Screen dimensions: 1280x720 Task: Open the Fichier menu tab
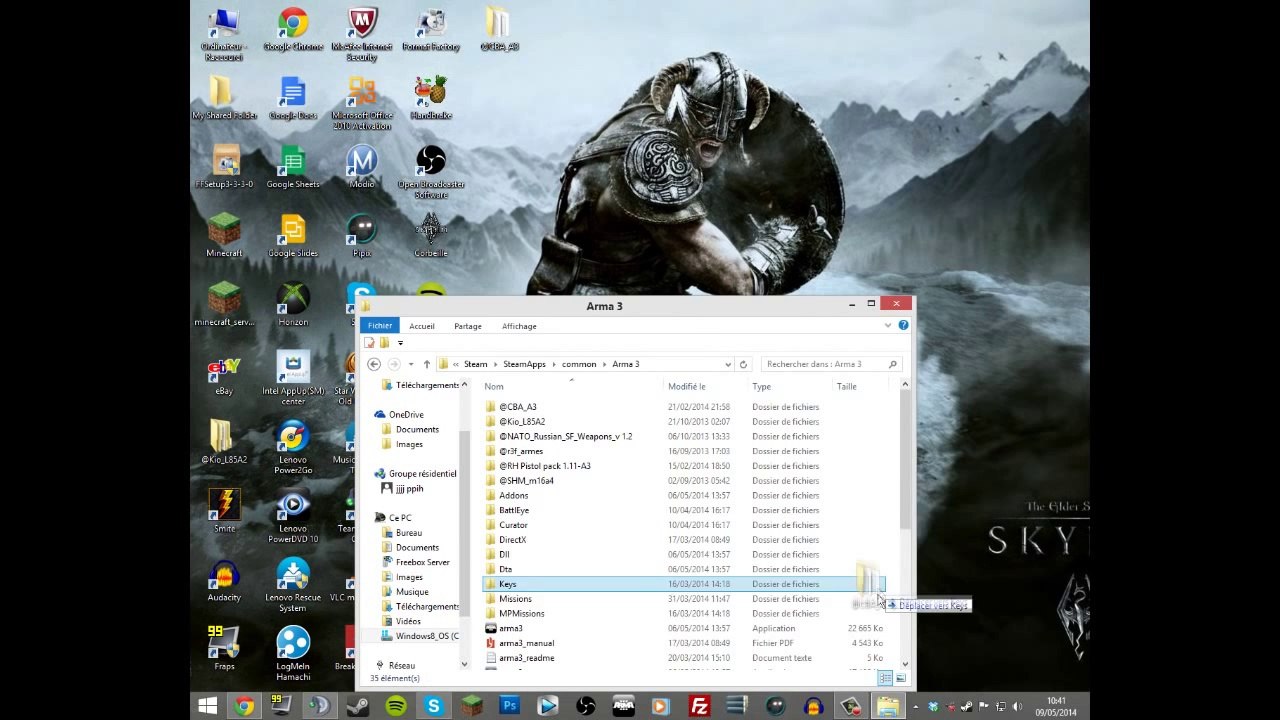(x=380, y=326)
